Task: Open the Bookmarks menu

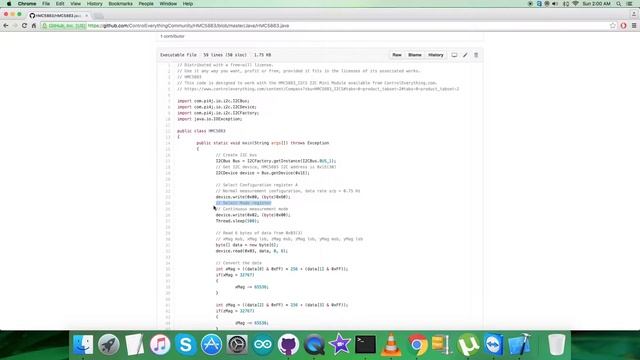Action: (120, 4)
